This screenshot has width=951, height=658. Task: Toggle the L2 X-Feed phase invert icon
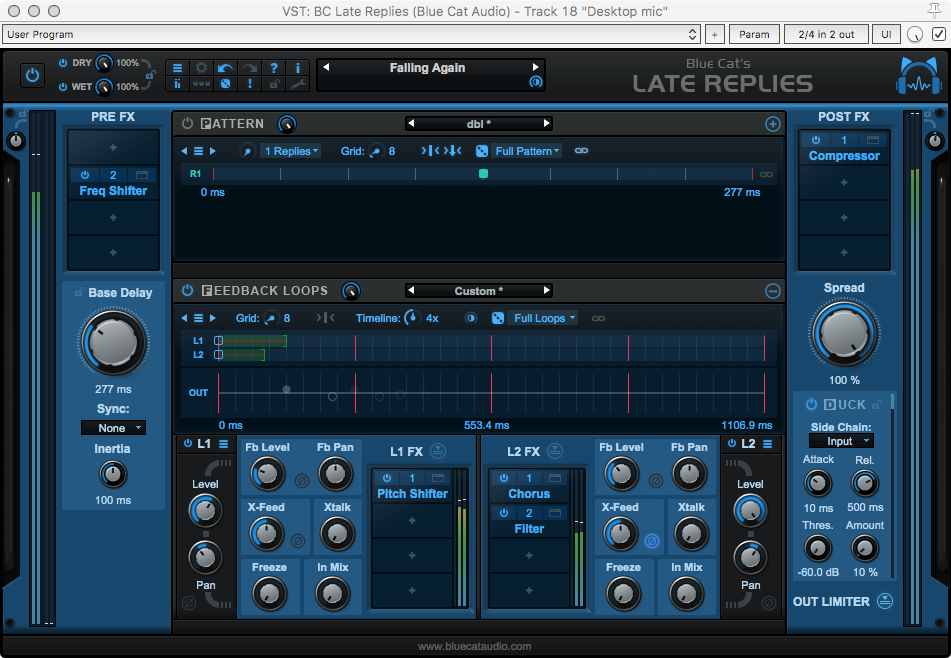652,541
